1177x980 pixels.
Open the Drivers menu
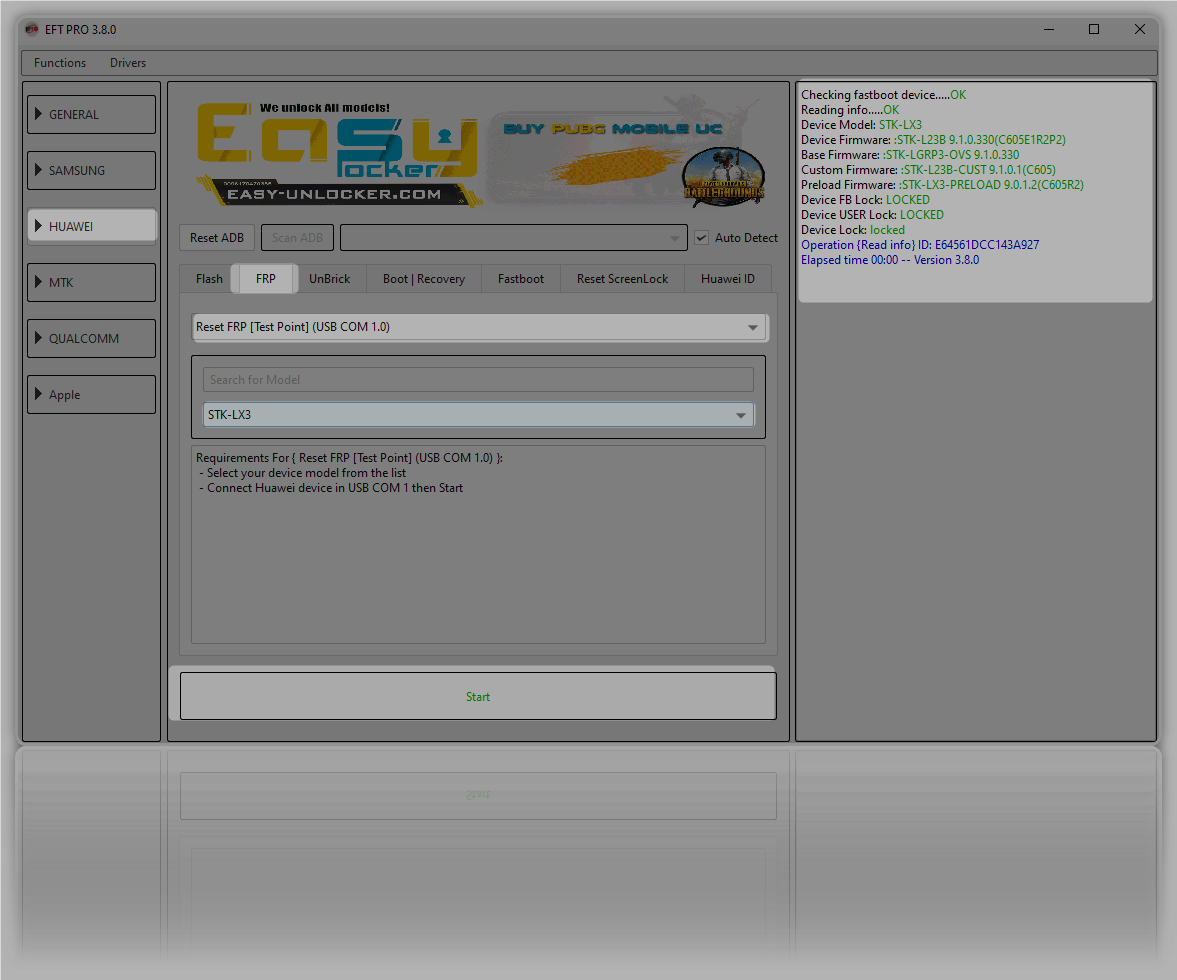tap(128, 63)
